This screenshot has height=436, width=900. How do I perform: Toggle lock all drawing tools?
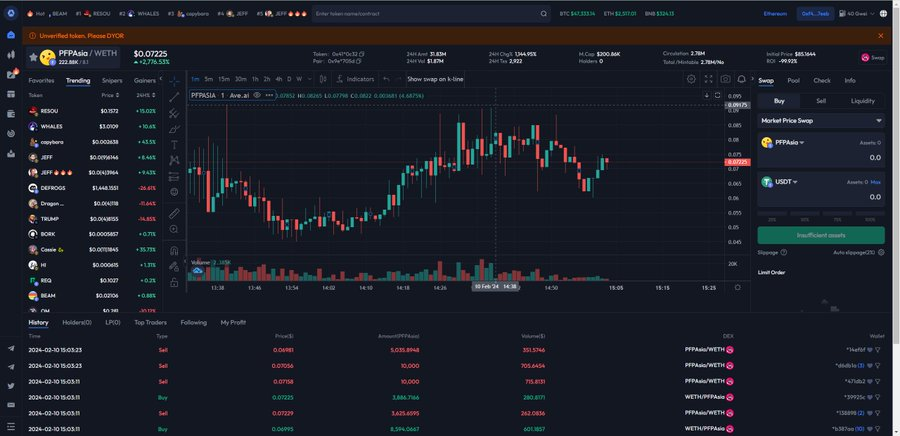pos(174,282)
